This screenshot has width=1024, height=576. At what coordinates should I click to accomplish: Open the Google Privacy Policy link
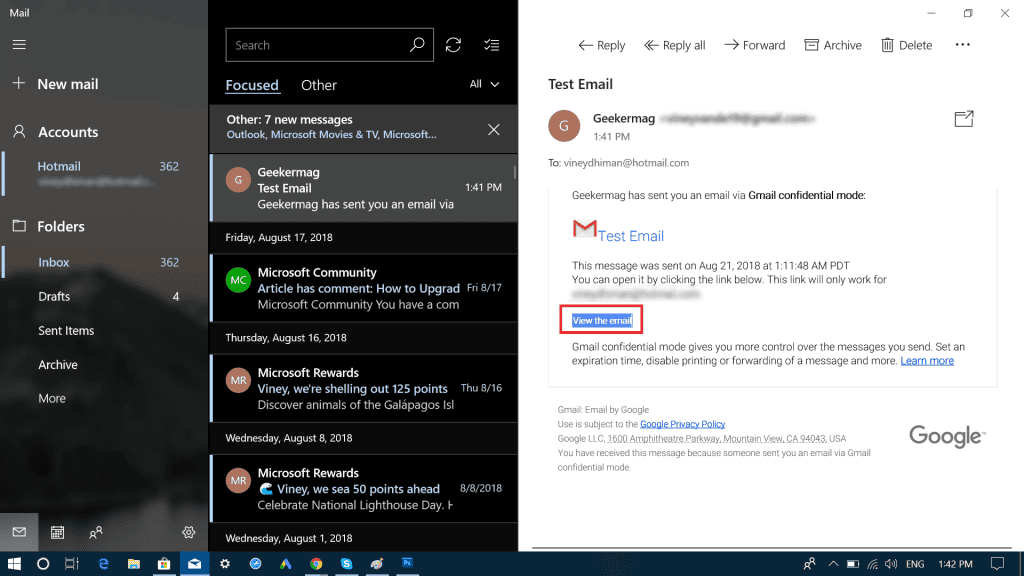pyautogui.click(x=682, y=424)
